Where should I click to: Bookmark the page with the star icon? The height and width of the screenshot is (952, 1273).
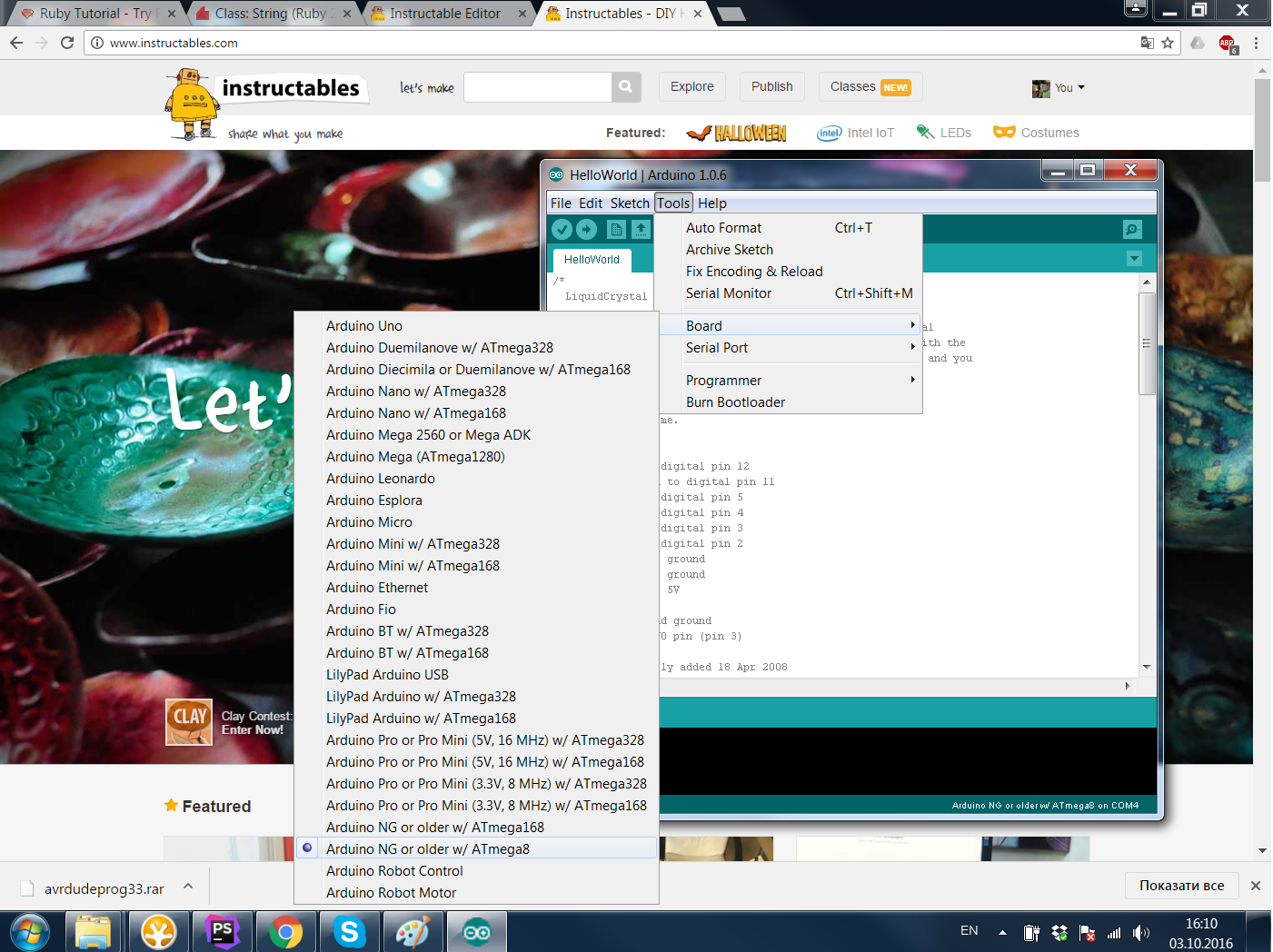(x=1168, y=43)
